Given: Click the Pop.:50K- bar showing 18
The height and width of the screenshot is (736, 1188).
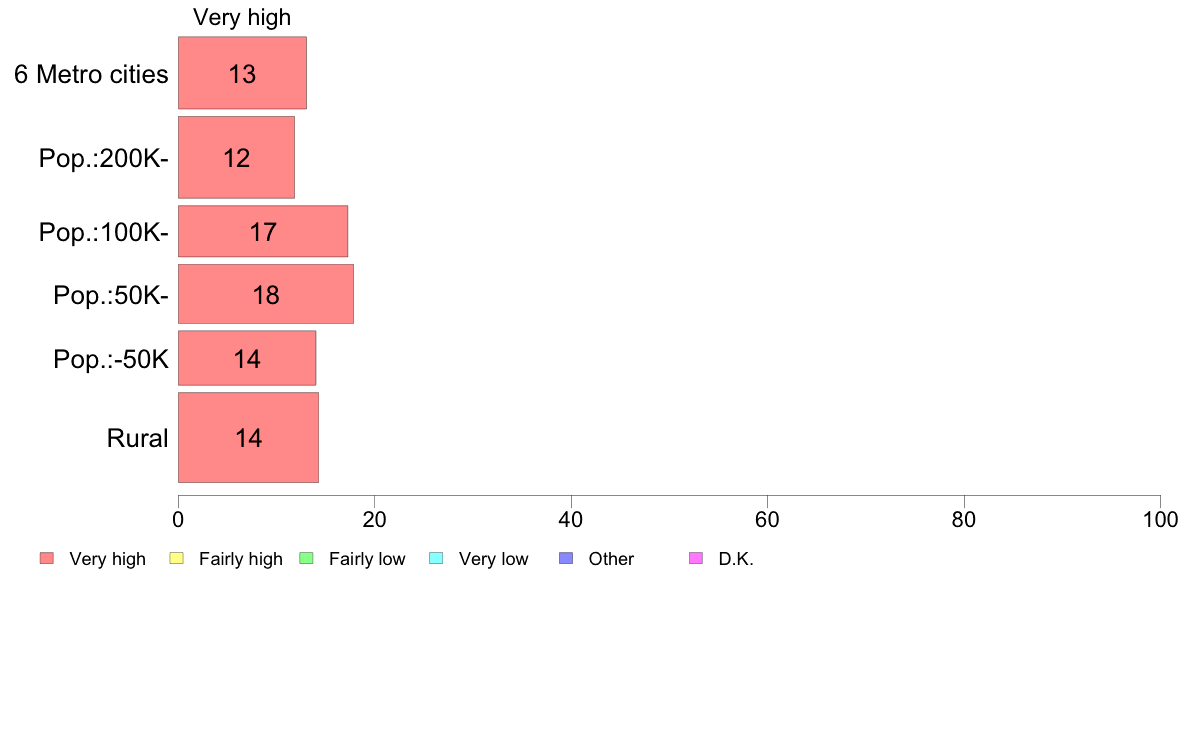Looking at the screenshot, I should point(266,294).
